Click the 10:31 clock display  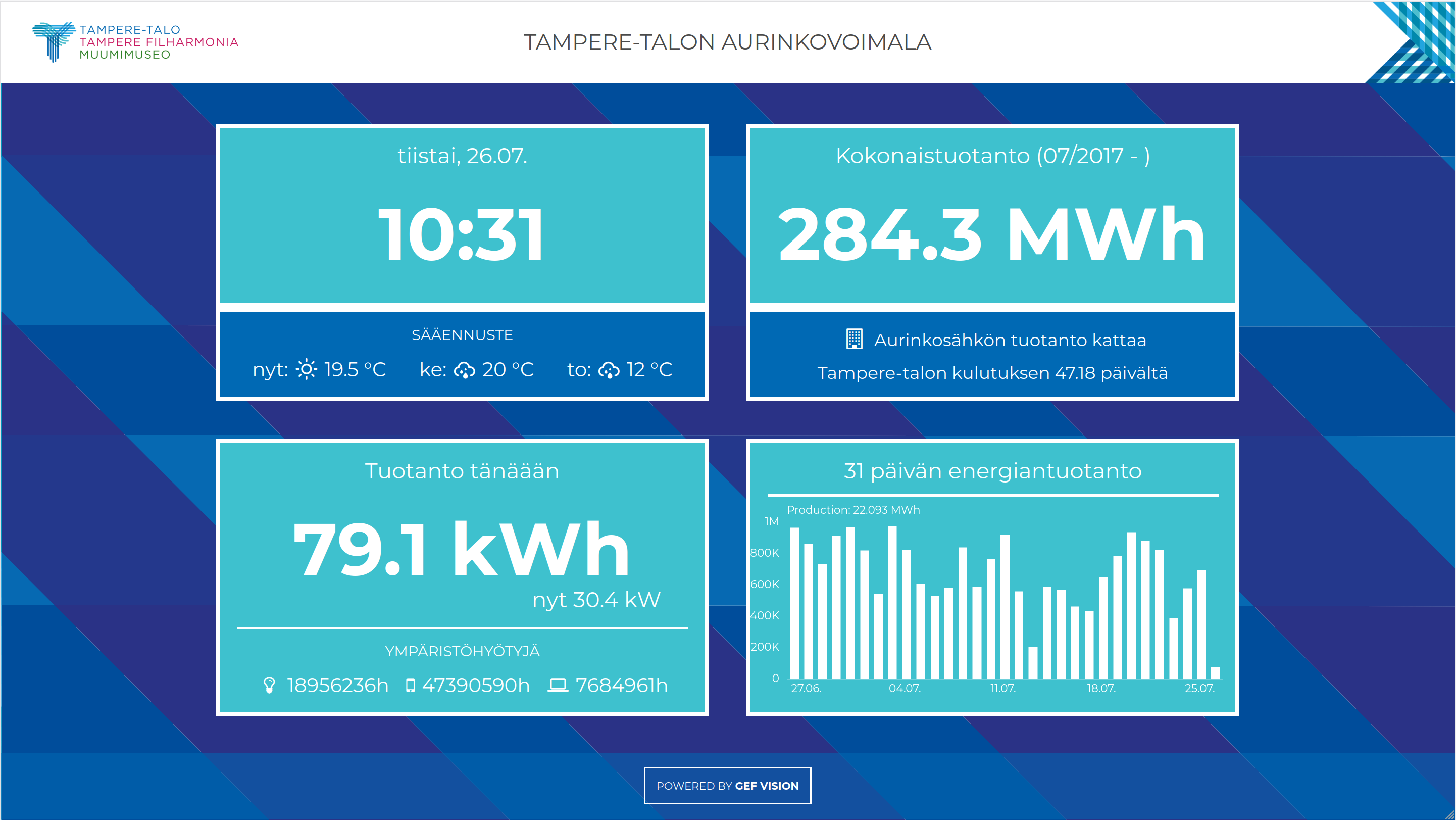pos(462,234)
